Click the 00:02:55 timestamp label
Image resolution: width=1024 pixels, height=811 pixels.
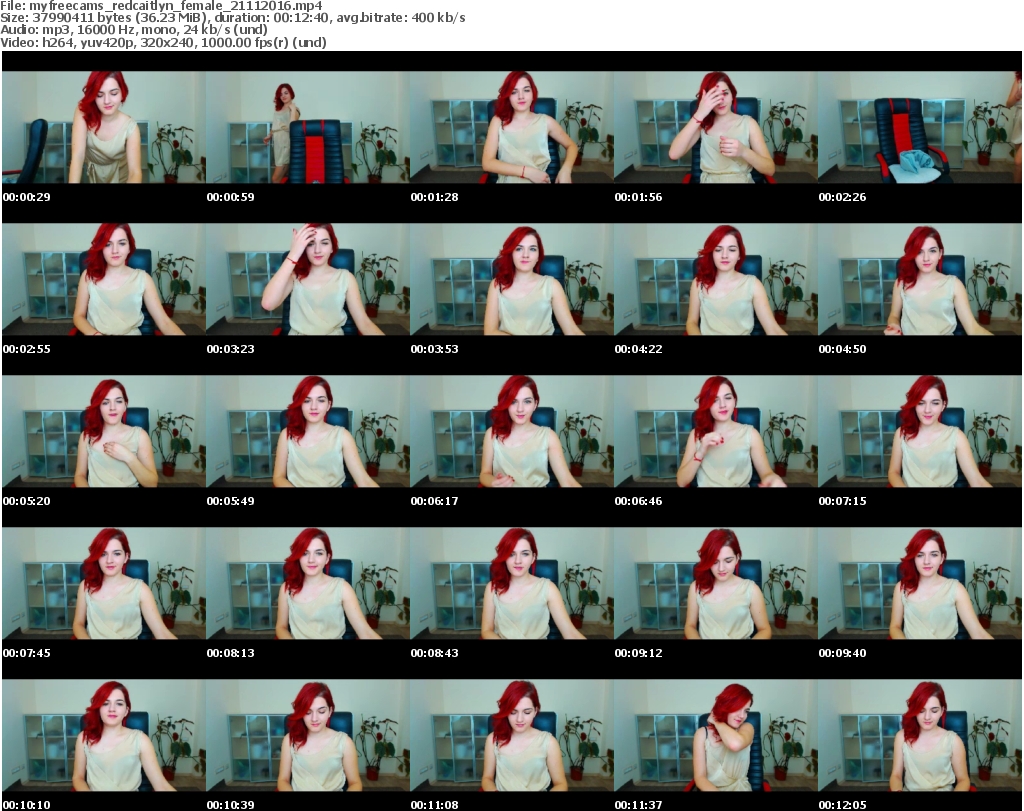tap(27, 349)
